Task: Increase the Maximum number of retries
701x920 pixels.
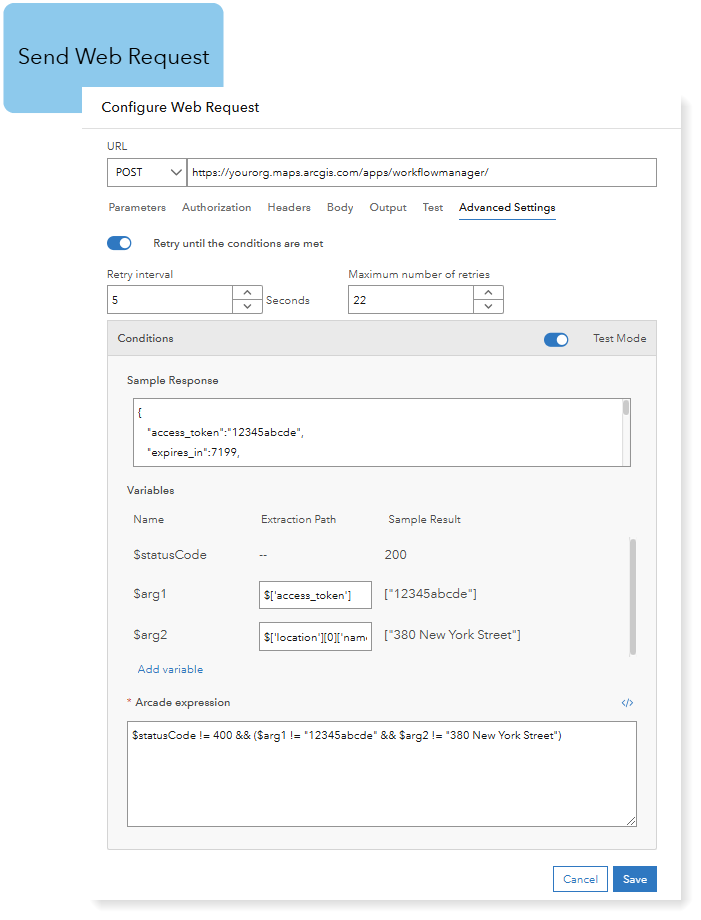Action: coord(487,293)
